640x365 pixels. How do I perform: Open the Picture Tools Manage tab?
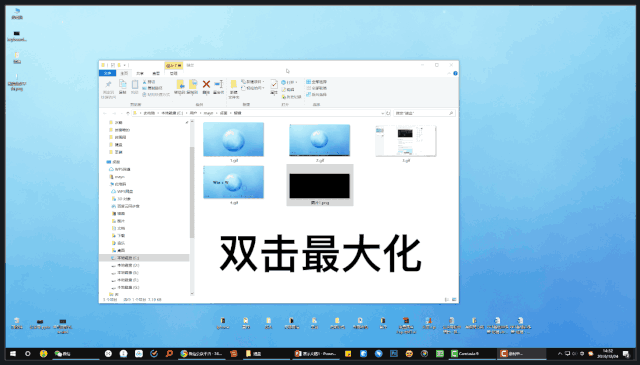click(173, 73)
